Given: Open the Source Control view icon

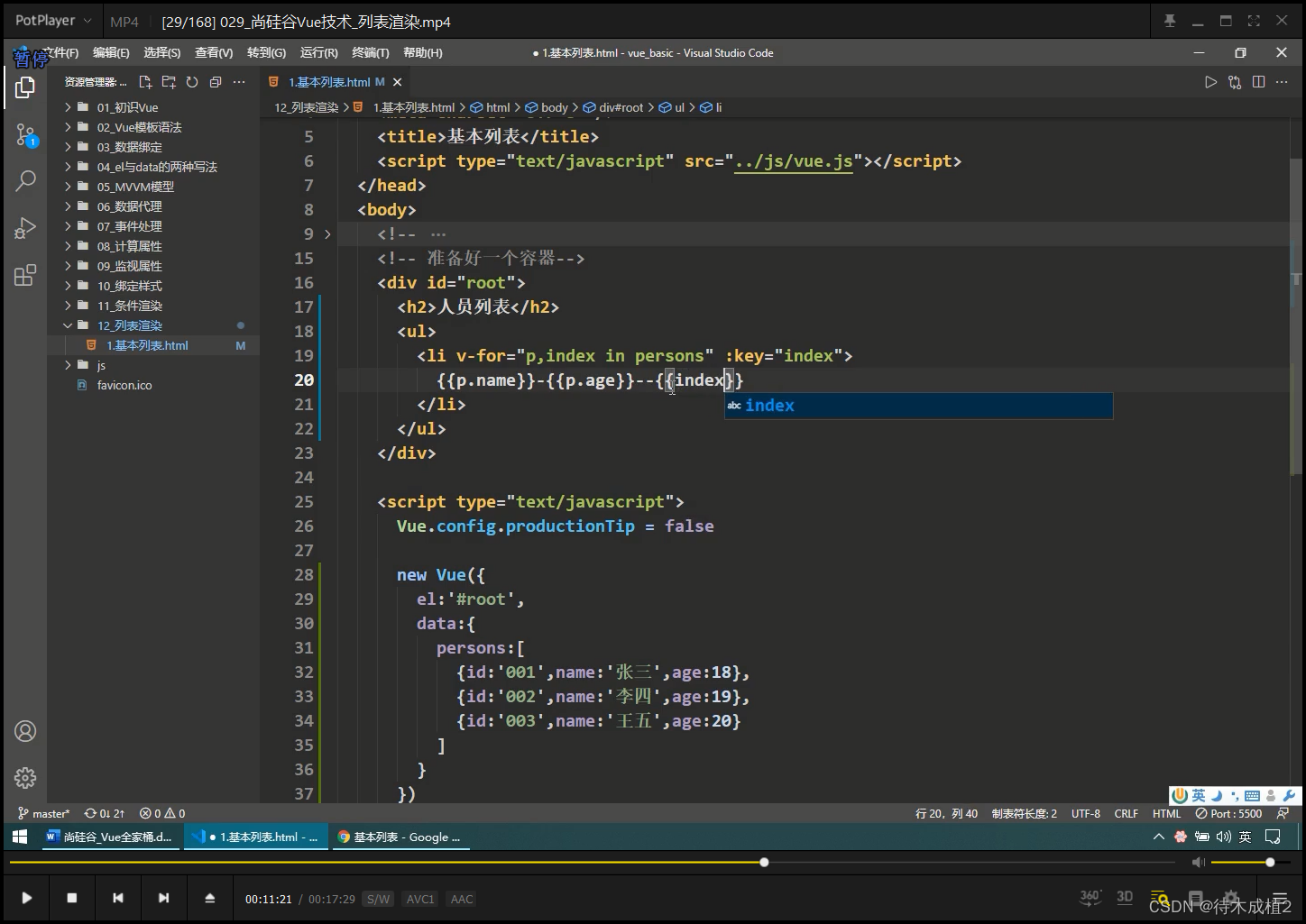Looking at the screenshot, I should coord(25,135).
